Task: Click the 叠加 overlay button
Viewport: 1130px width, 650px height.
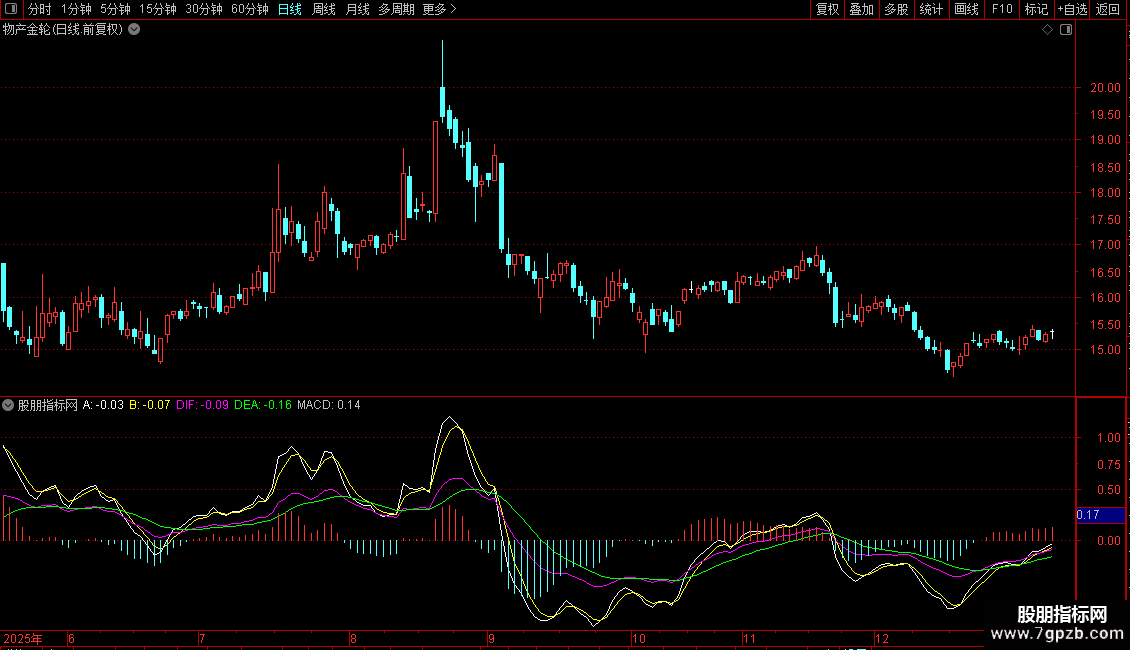Action: click(x=861, y=9)
